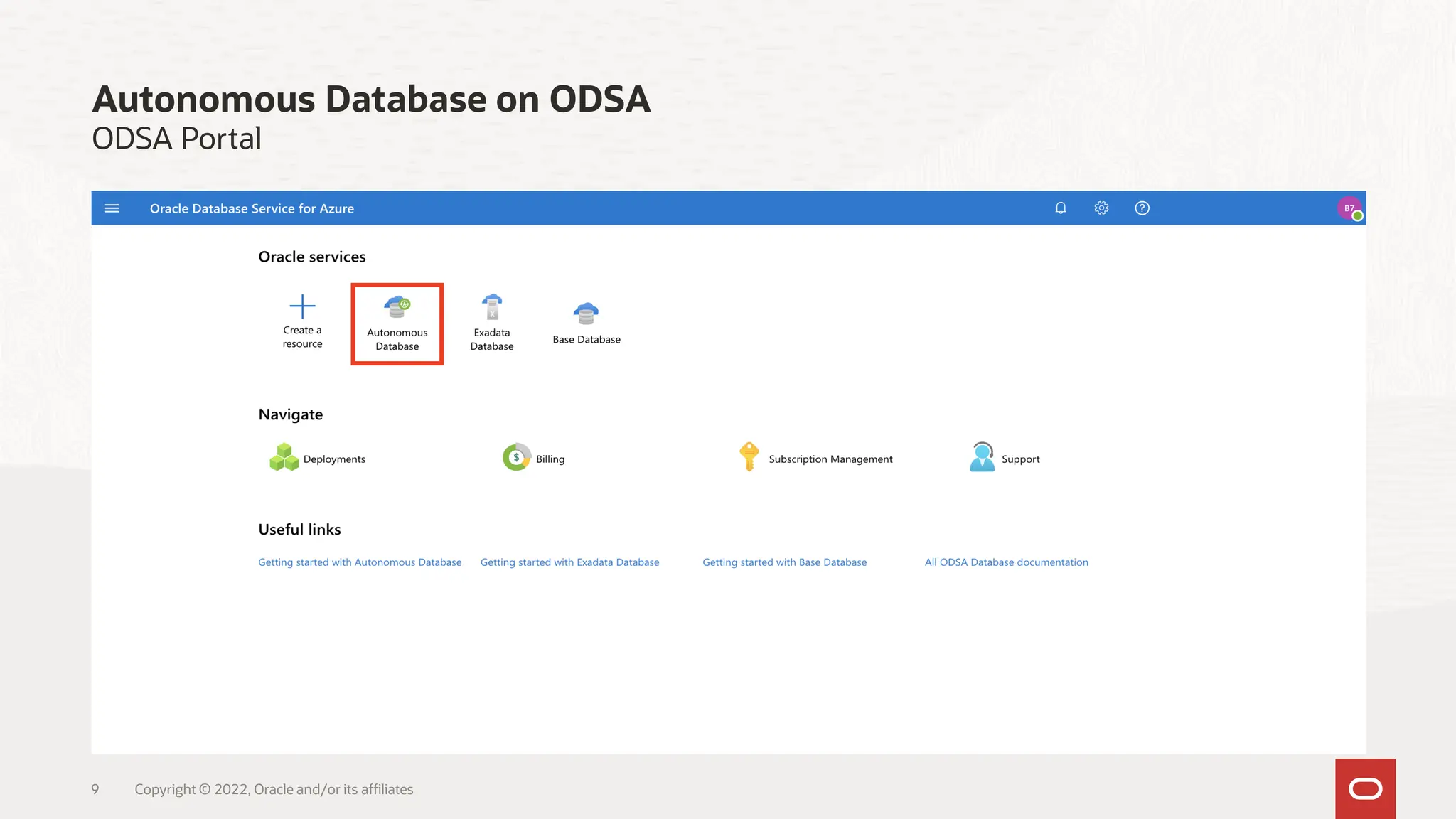Open the Exadata Database service icon
This screenshot has height=819, width=1456.
tap(492, 306)
